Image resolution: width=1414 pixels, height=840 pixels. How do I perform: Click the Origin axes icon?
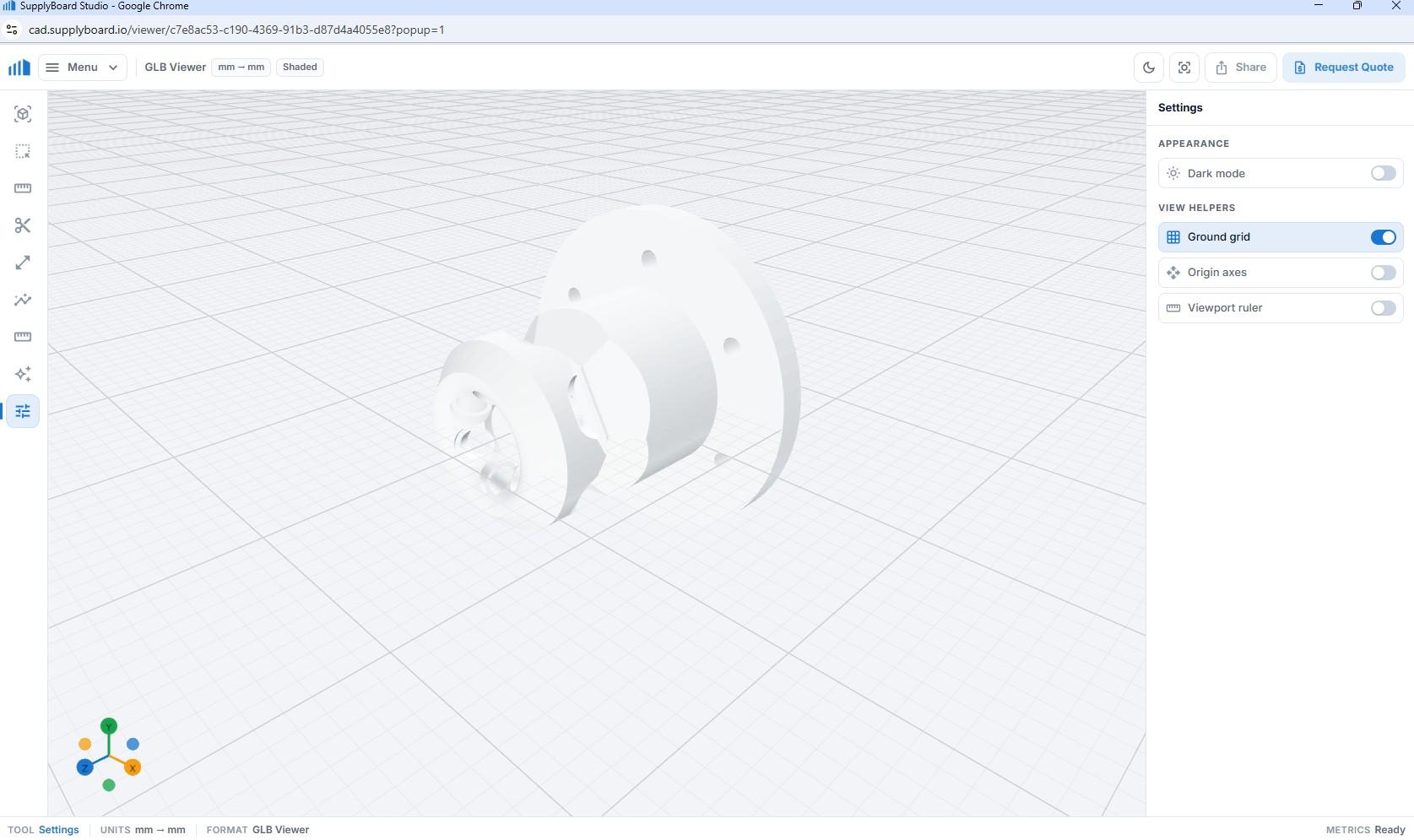pos(1173,273)
